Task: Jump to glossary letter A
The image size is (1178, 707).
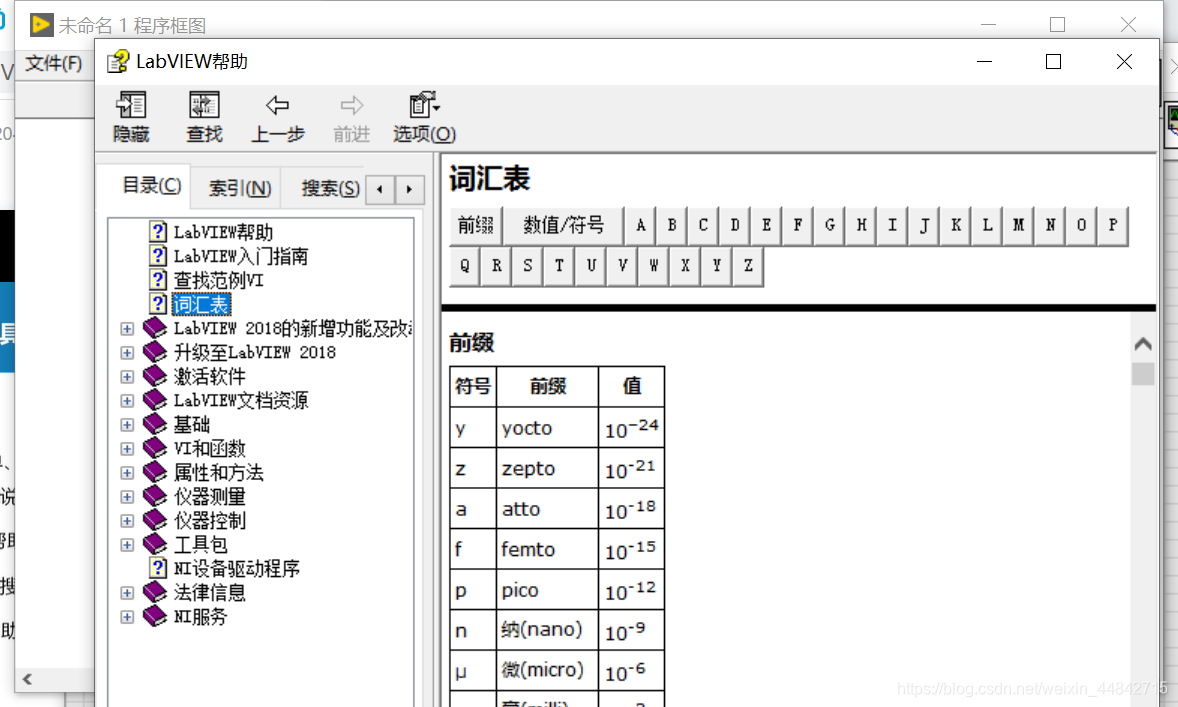Action: click(640, 225)
